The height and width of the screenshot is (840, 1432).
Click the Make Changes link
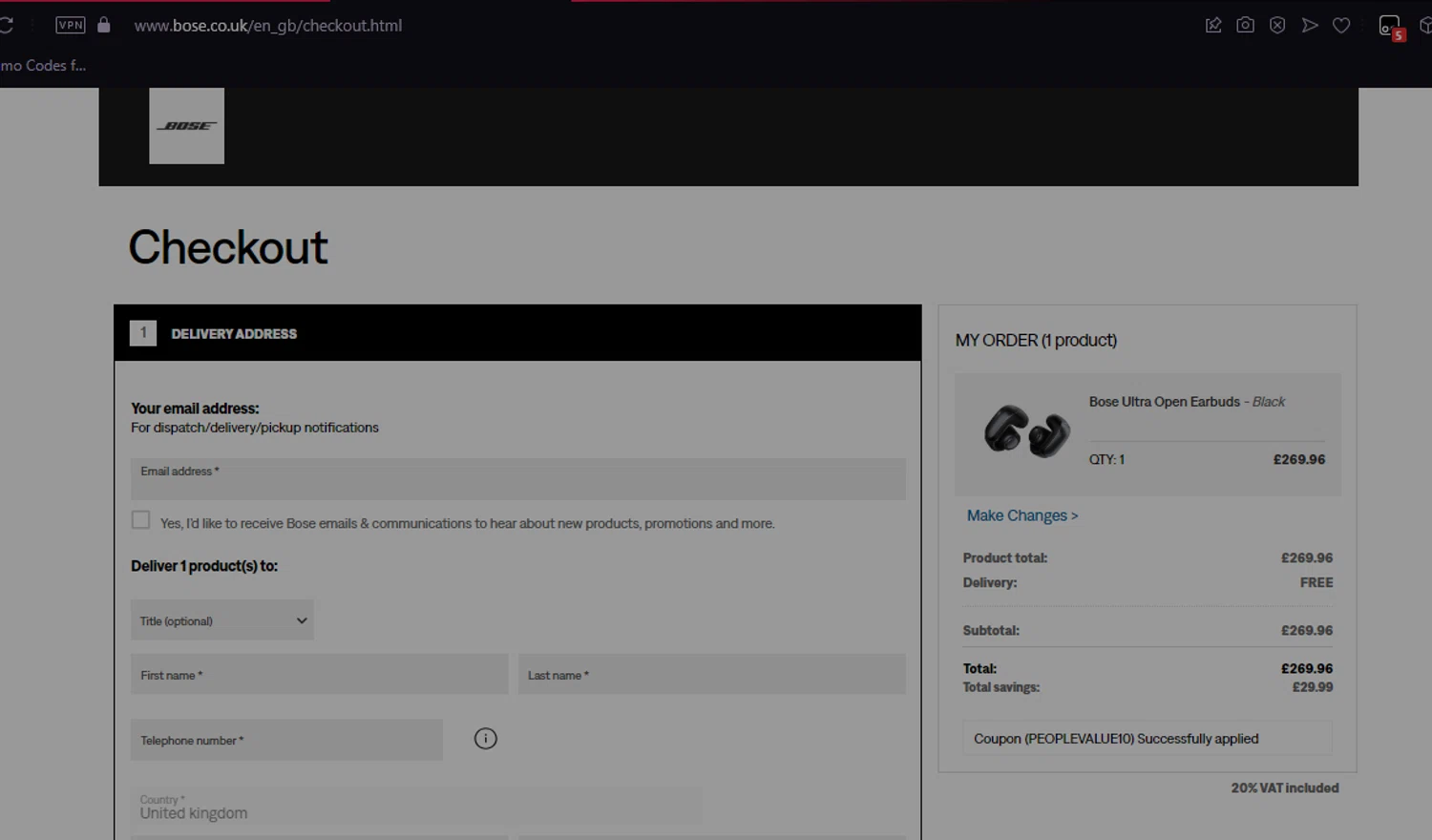1021,515
